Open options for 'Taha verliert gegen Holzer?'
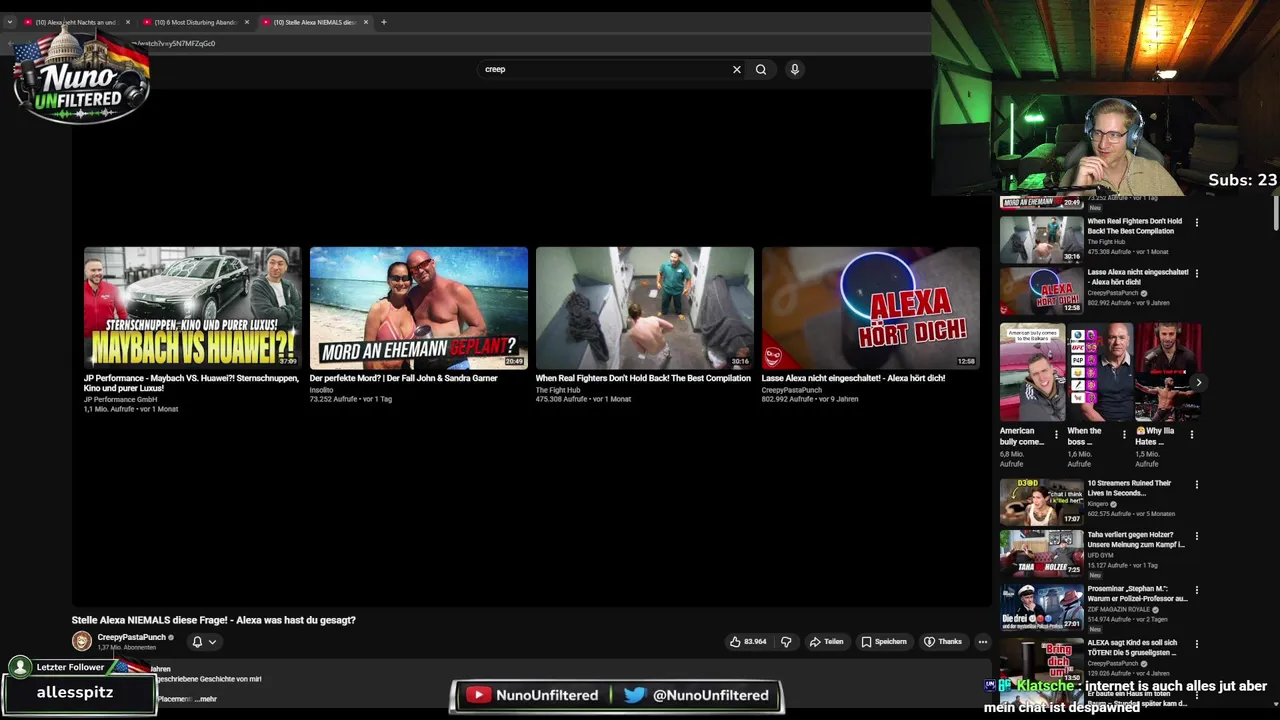 point(1197,536)
